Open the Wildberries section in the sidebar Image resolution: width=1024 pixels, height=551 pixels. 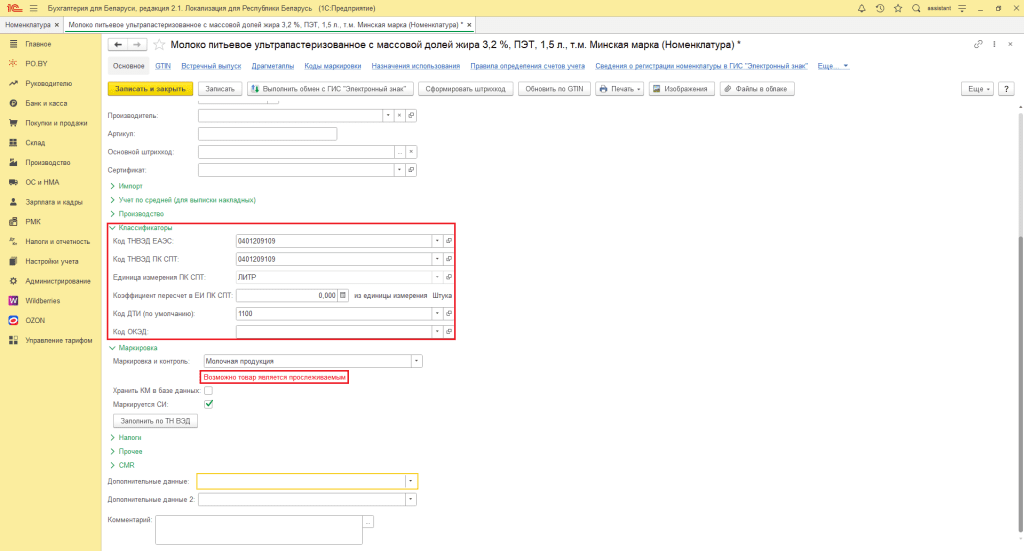pos(46,300)
